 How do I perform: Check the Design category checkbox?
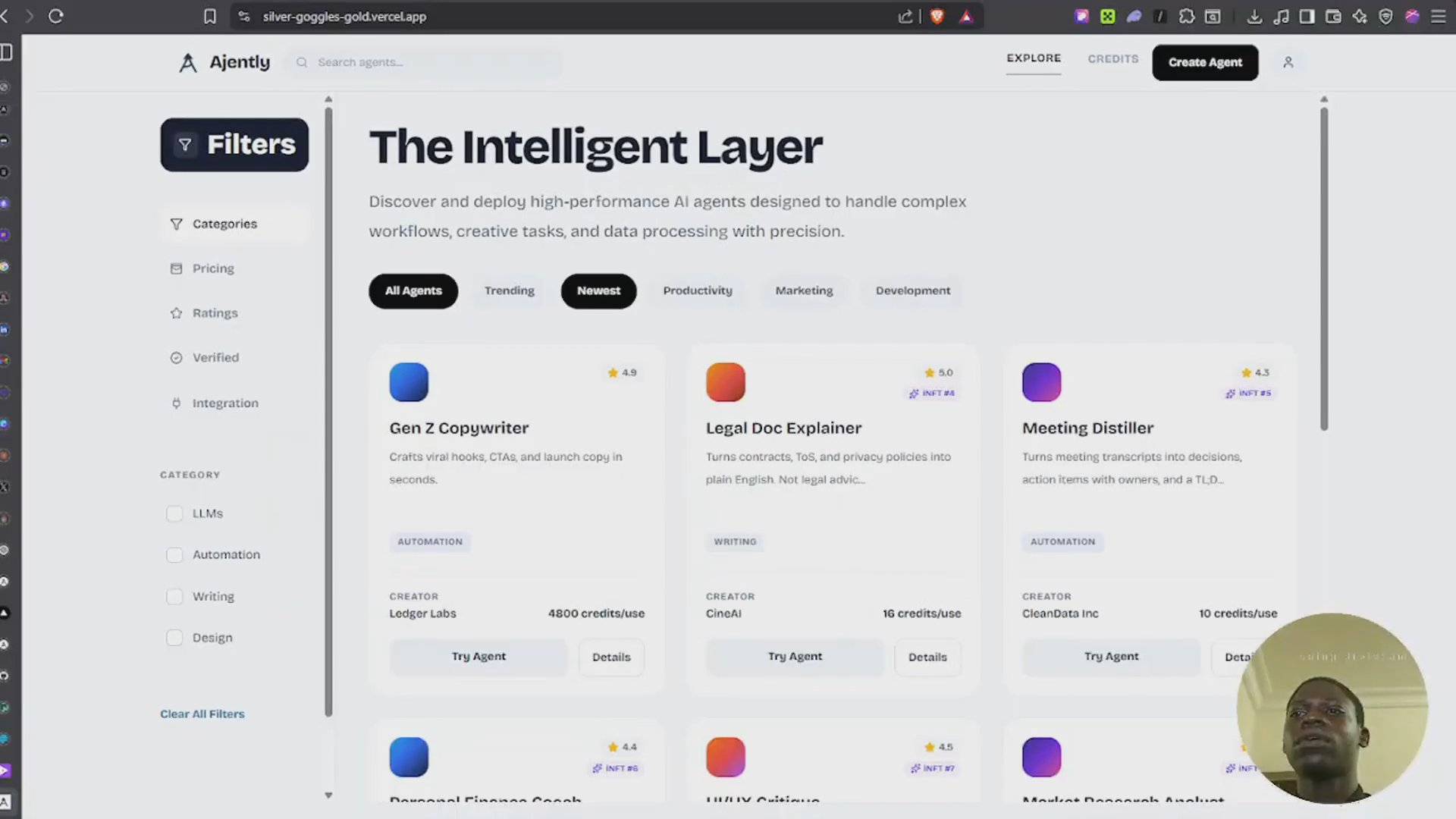174,638
